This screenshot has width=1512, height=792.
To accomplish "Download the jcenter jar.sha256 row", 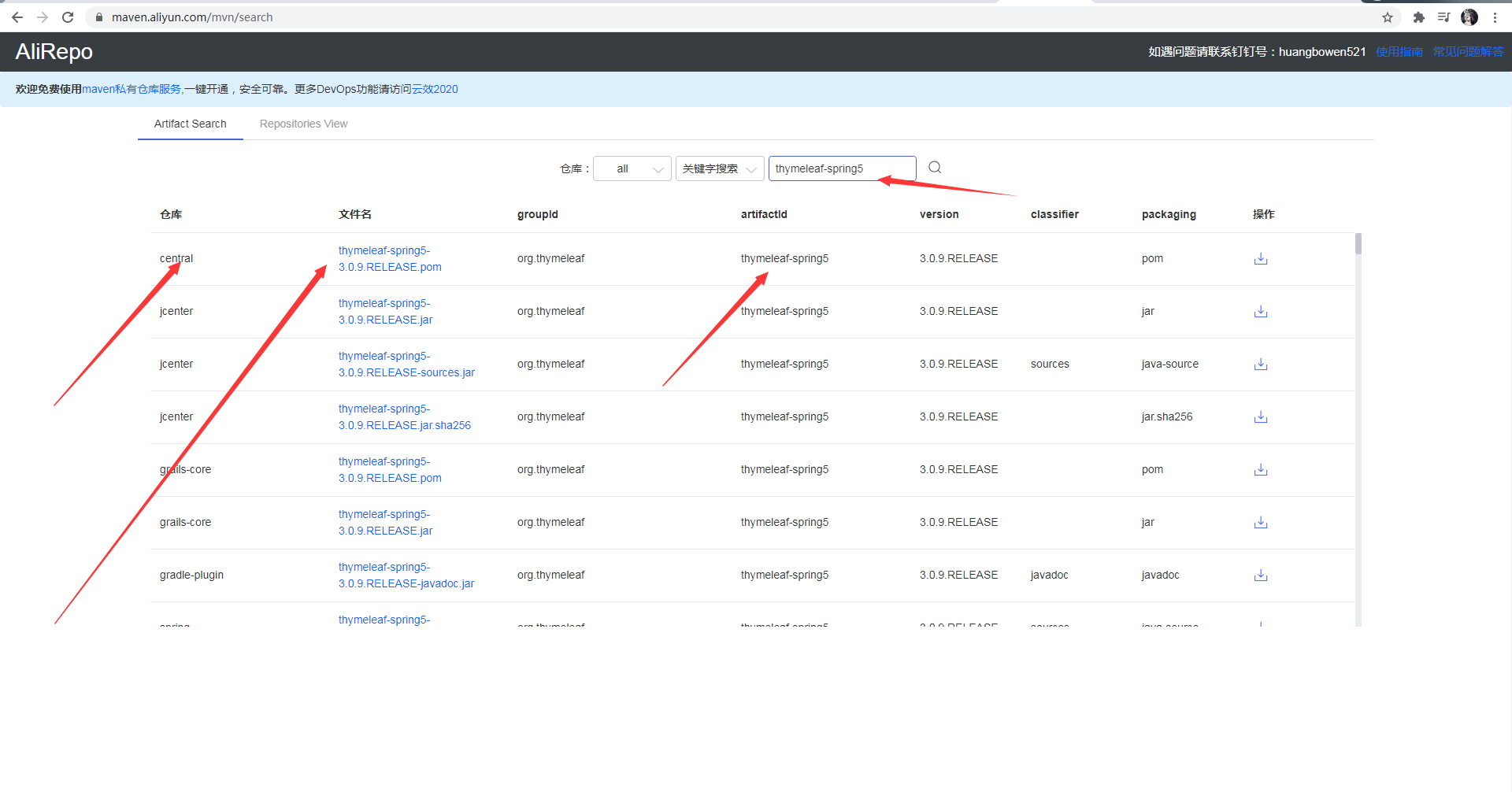I will pyautogui.click(x=1261, y=416).
